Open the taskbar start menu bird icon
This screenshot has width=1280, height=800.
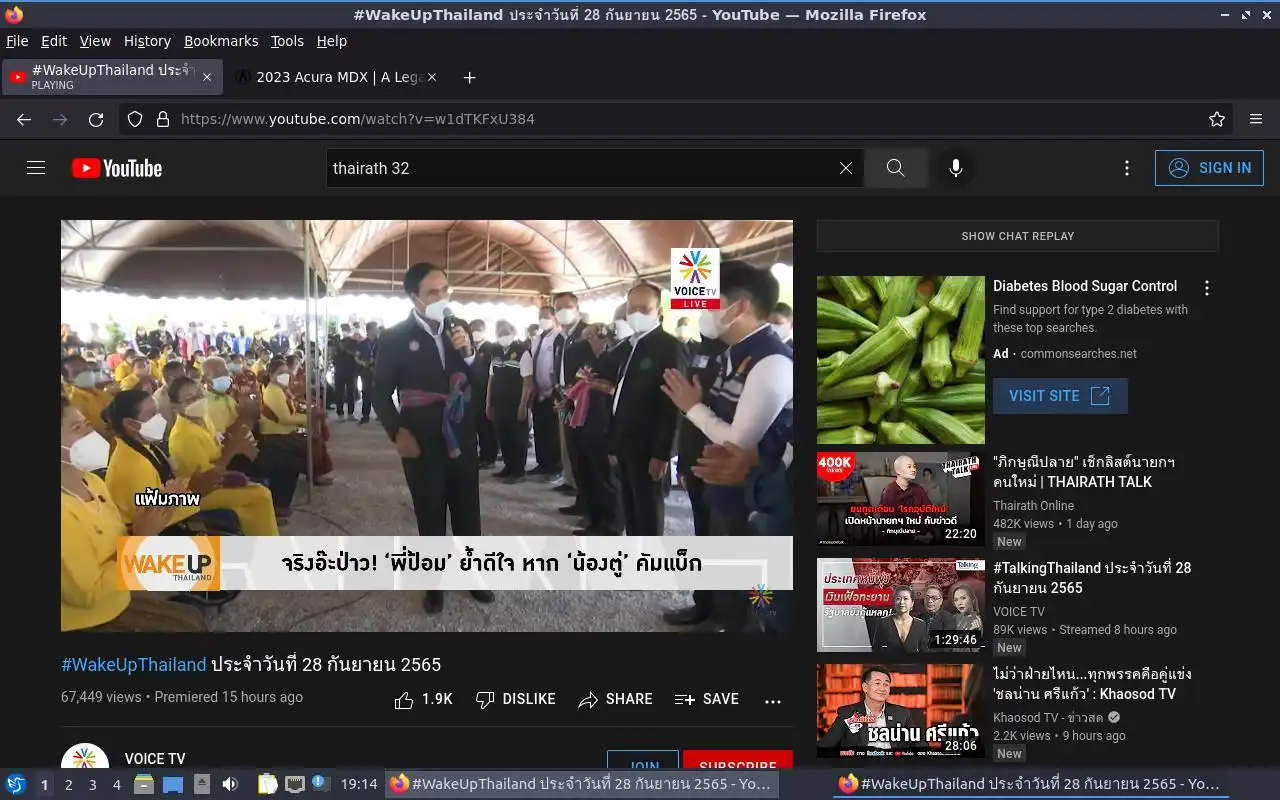coord(16,784)
